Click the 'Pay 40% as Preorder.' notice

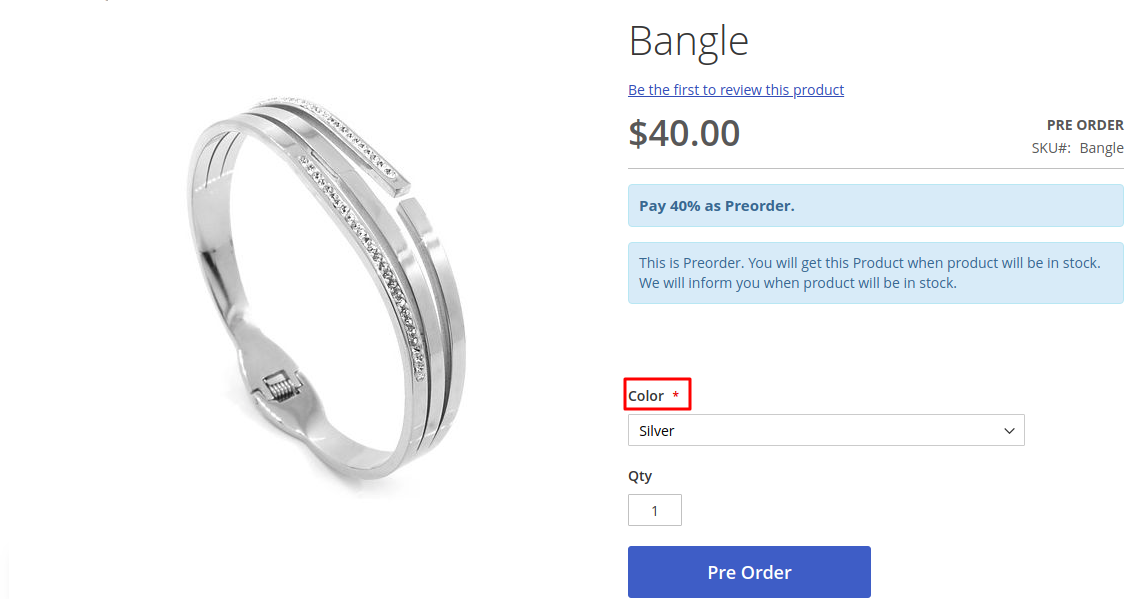coord(876,206)
